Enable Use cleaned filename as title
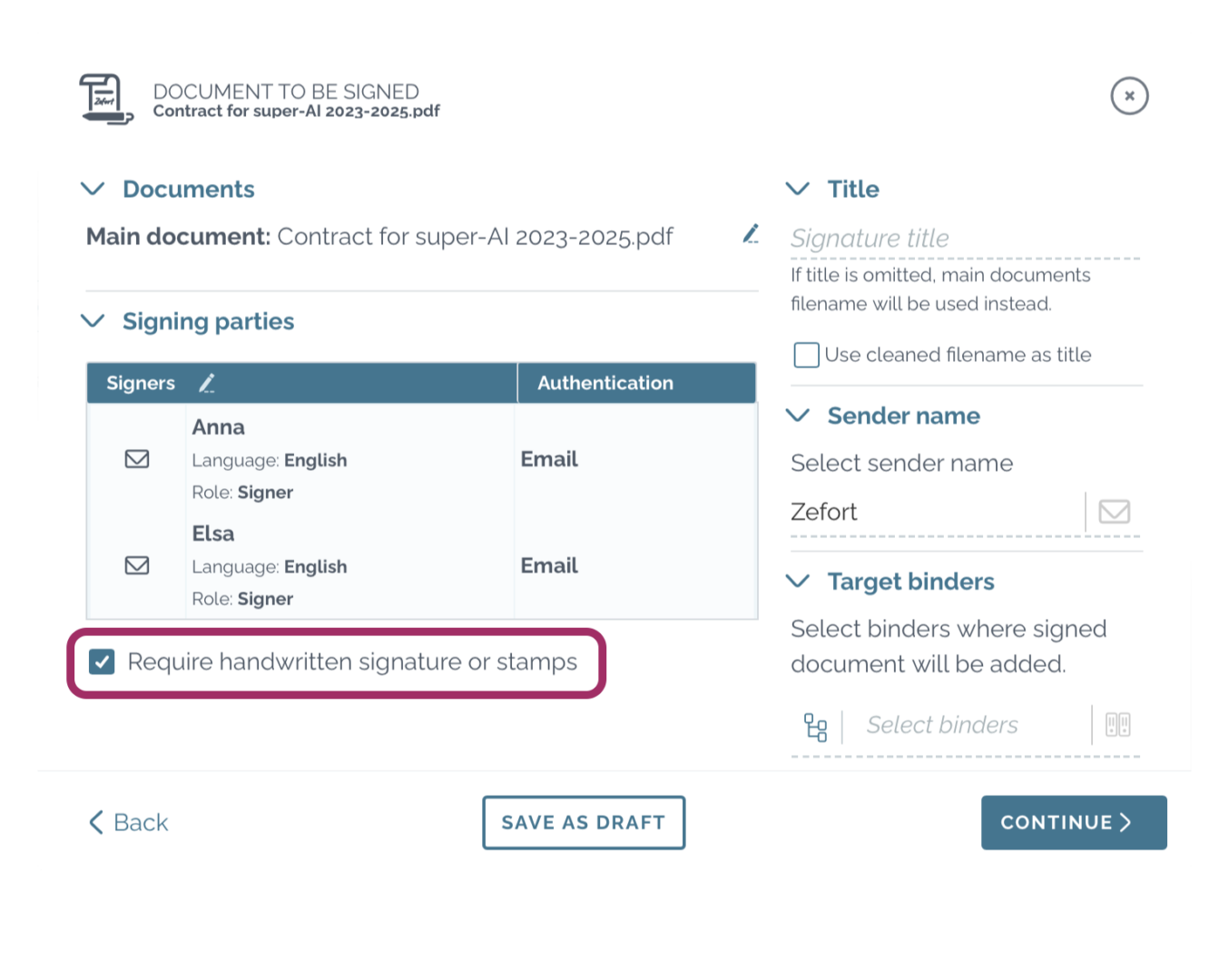 click(806, 355)
